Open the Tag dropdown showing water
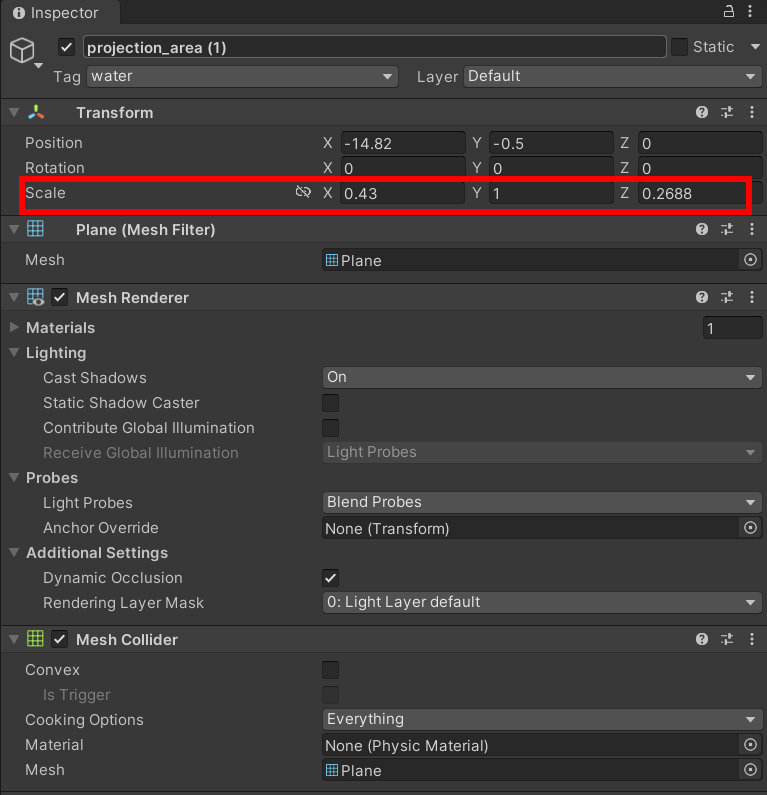The width and height of the screenshot is (767, 795). (x=242, y=77)
